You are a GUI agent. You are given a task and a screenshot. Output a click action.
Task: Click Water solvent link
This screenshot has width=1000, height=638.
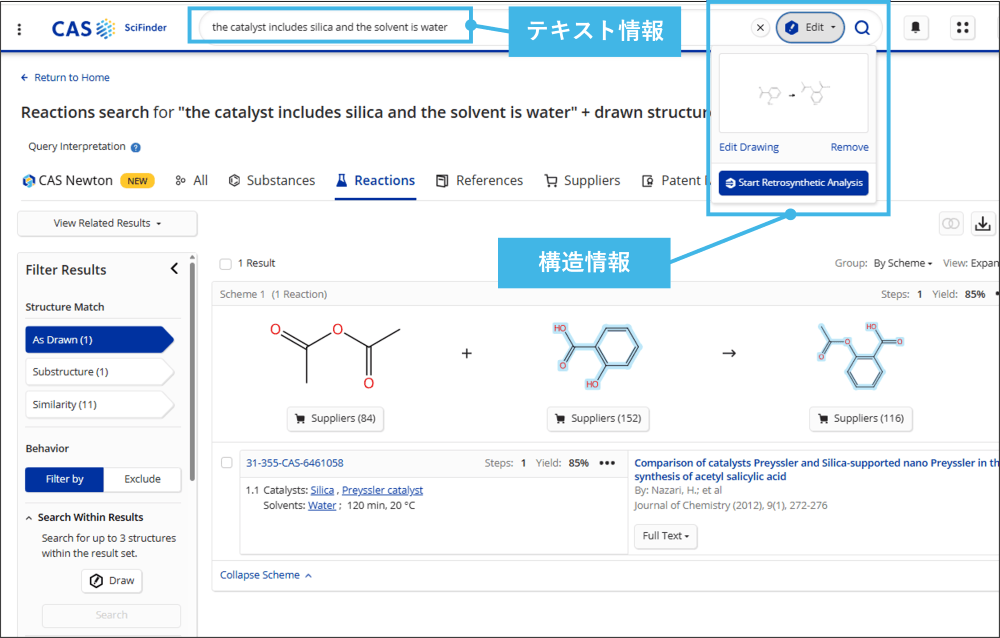[322, 505]
